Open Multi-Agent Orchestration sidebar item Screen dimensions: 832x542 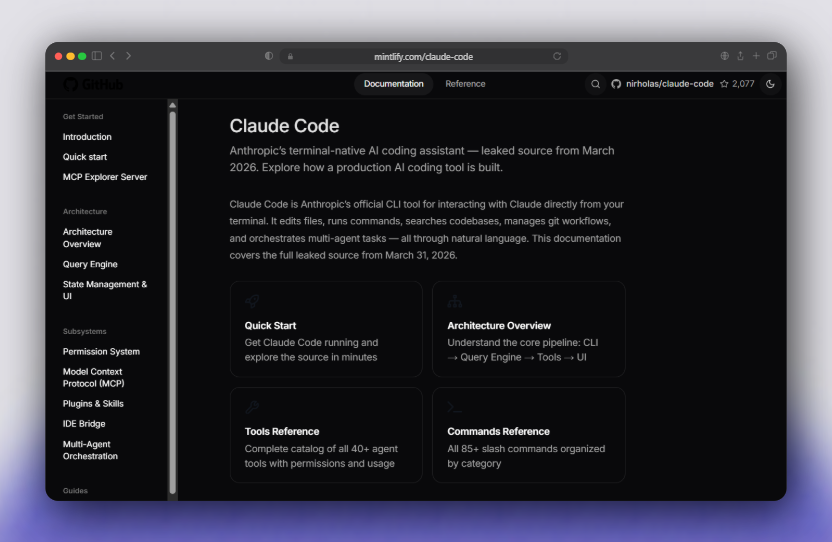point(90,450)
